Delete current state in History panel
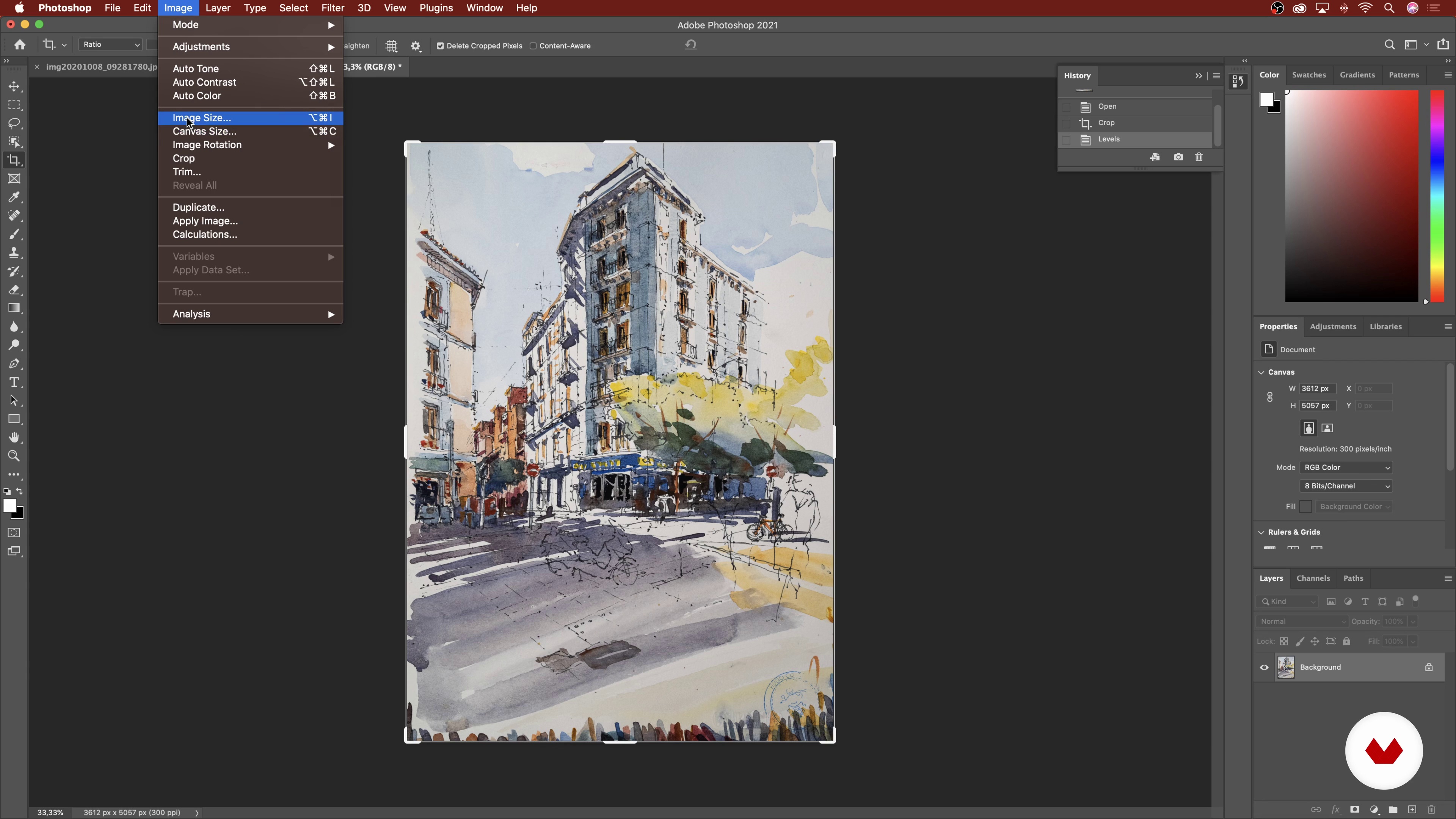The width and height of the screenshot is (1456, 819). tap(1199, 157)
